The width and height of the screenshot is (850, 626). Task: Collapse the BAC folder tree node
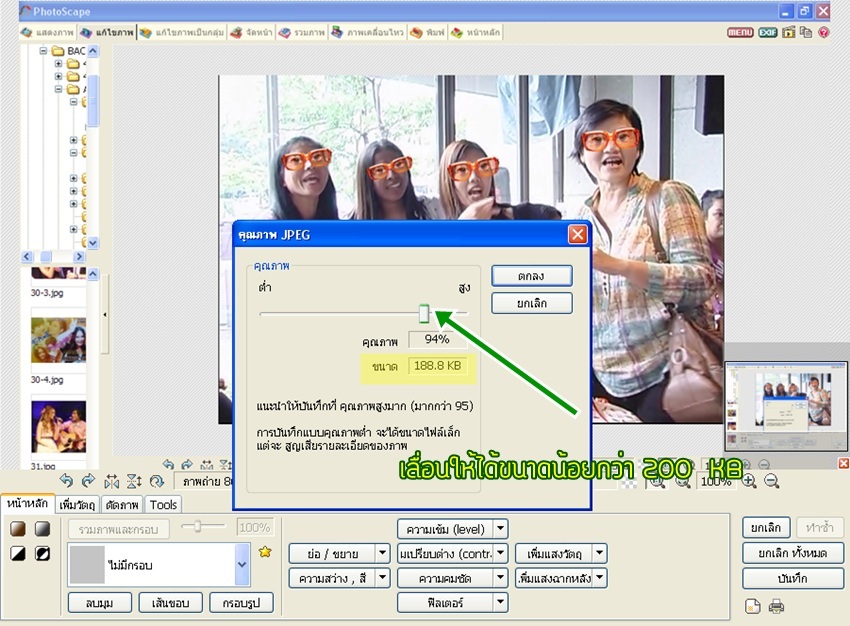tap(43, 51)
